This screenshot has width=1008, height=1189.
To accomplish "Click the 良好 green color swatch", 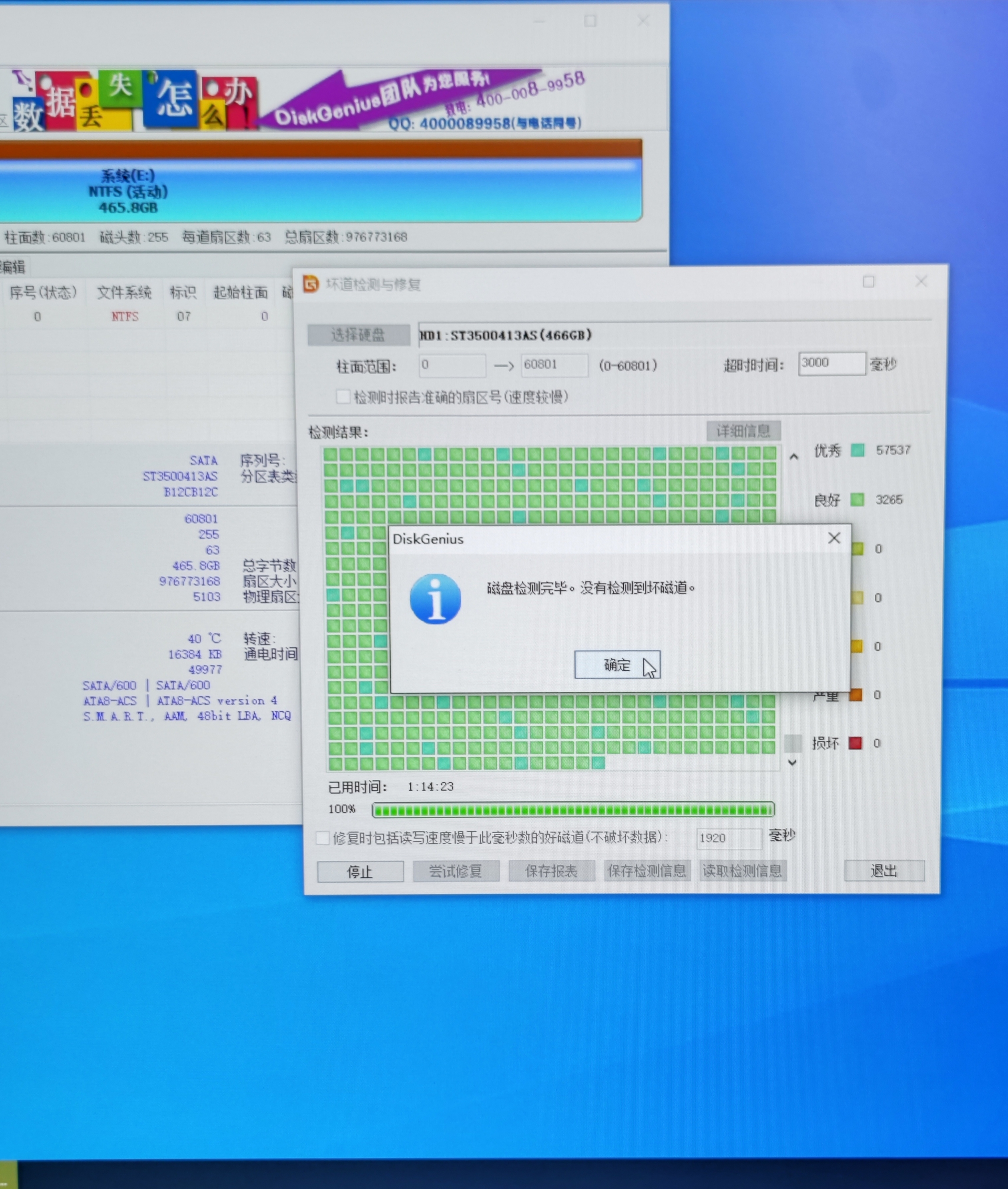I will tap(857, 500).
